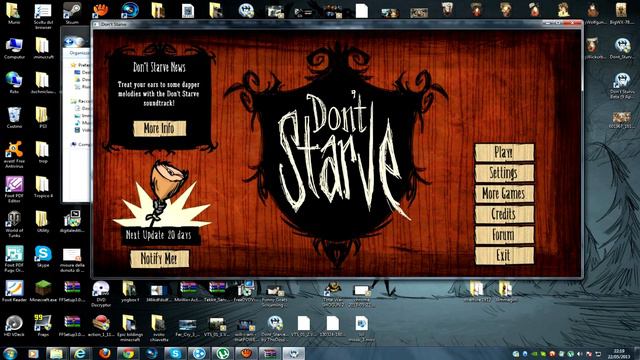Open the Minecraft.exe desktop icon

tap(43, 291)
